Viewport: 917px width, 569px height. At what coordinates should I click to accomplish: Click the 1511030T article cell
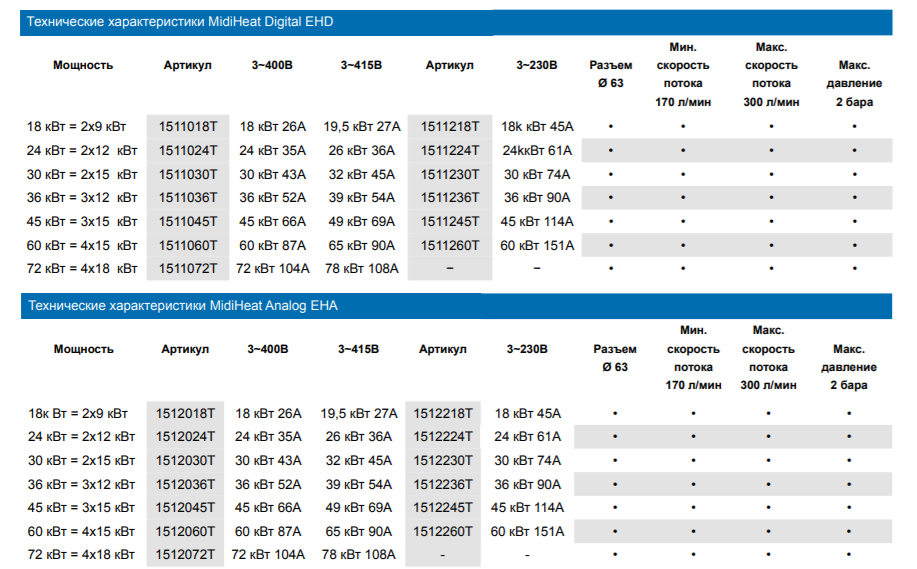pos(188,174)
